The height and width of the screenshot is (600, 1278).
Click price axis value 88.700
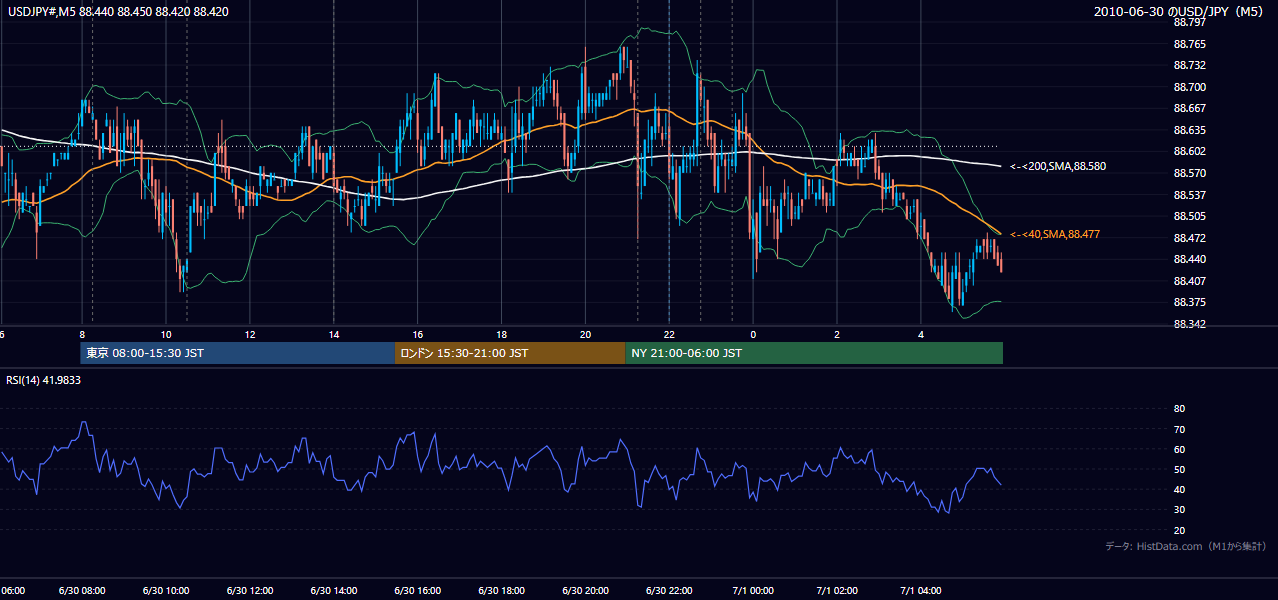click(x=1188, y=87)
